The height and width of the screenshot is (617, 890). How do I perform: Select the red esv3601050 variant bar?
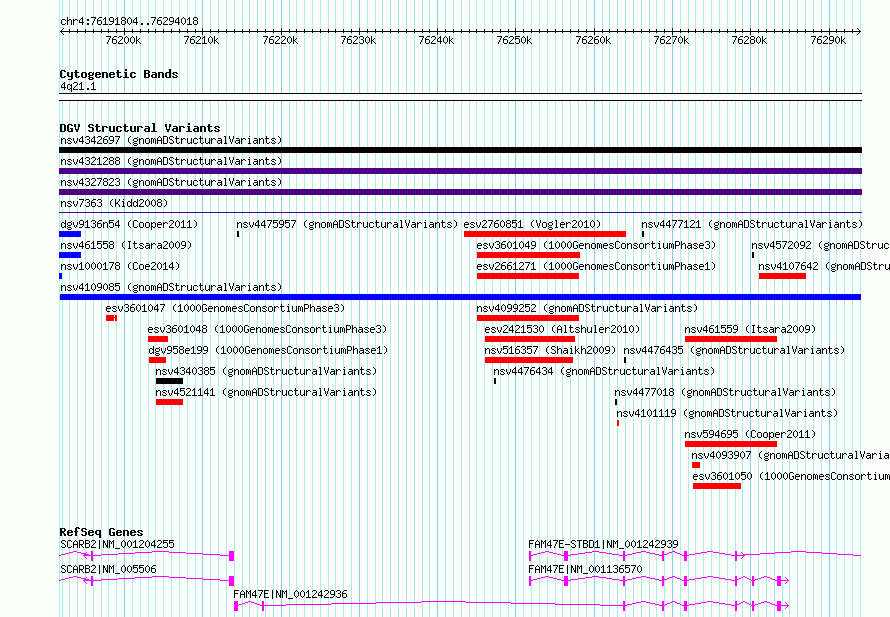click(x=717, y=486)
